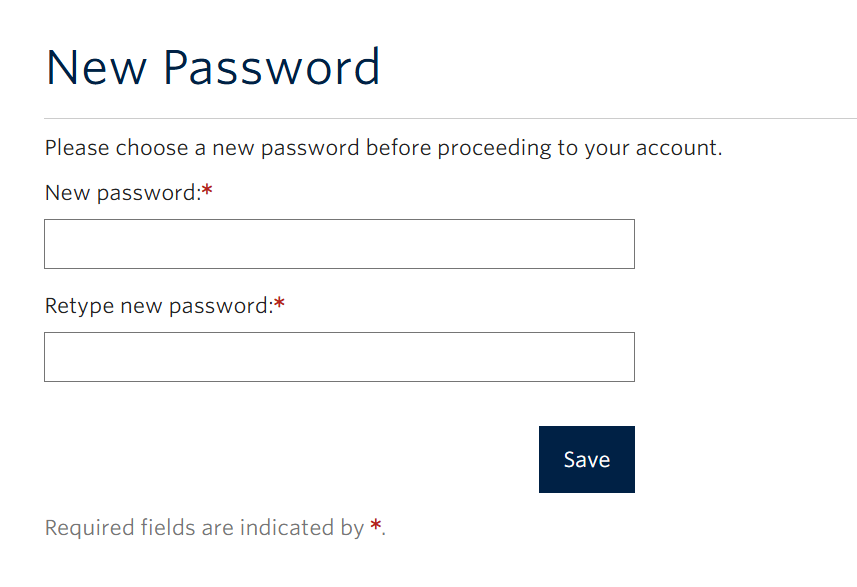Viewport: 857px width, 587px height.
Task: Click the New Password page heading
Action: (x=212, y=66)
